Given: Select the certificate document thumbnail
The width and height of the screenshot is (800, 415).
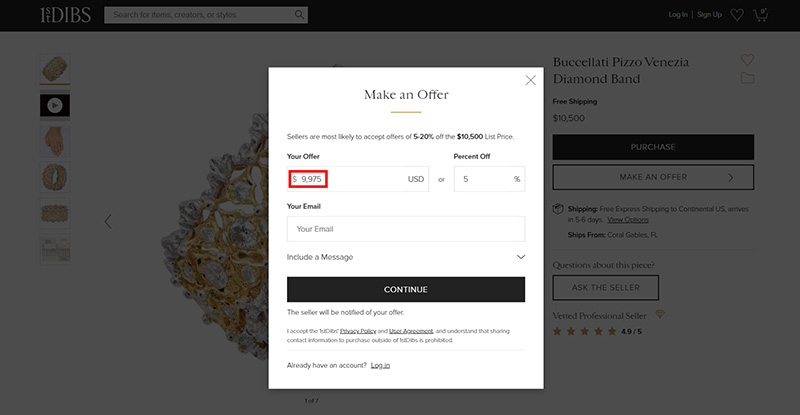Looking at the screenshot, I should pyautogui.click(x=55, y=250).
